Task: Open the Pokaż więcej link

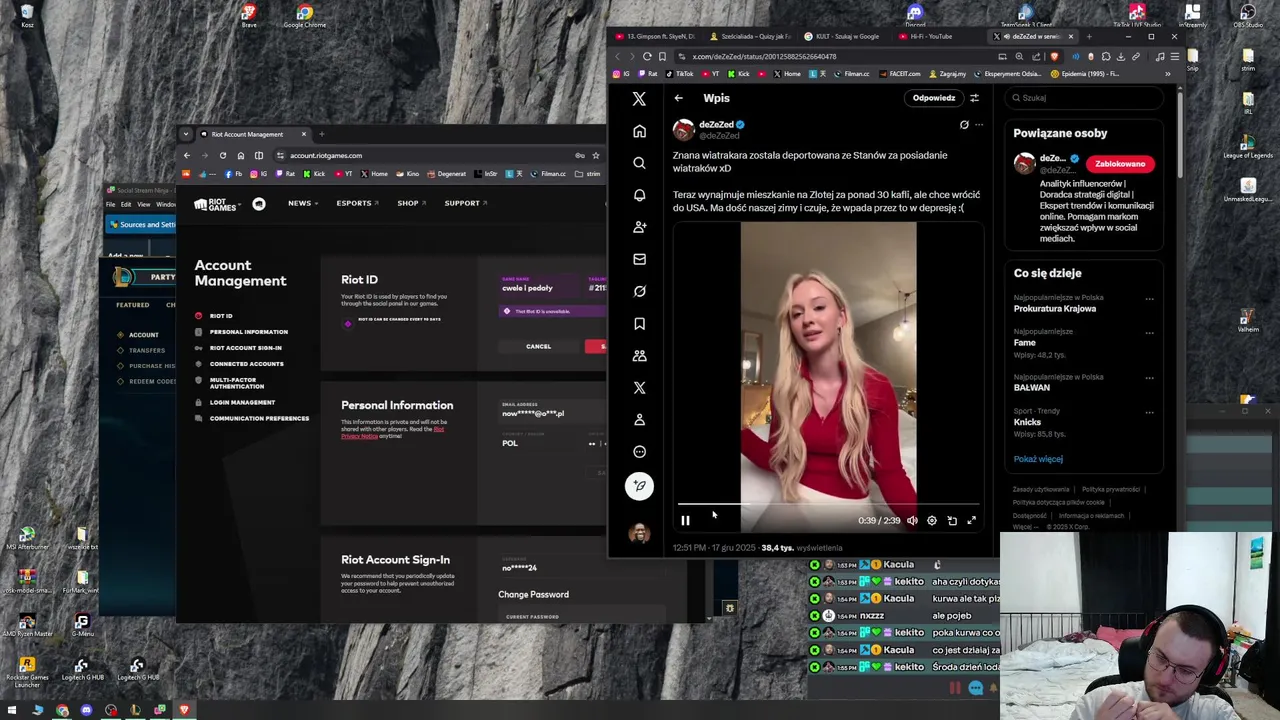Action: pos(1038,459)
